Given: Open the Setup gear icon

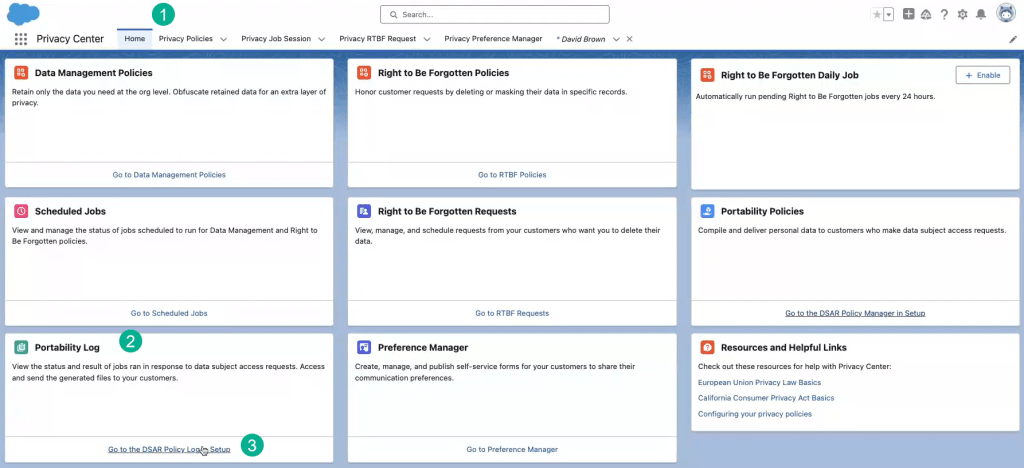Looking at the screenshot, I should click(962, 14).
